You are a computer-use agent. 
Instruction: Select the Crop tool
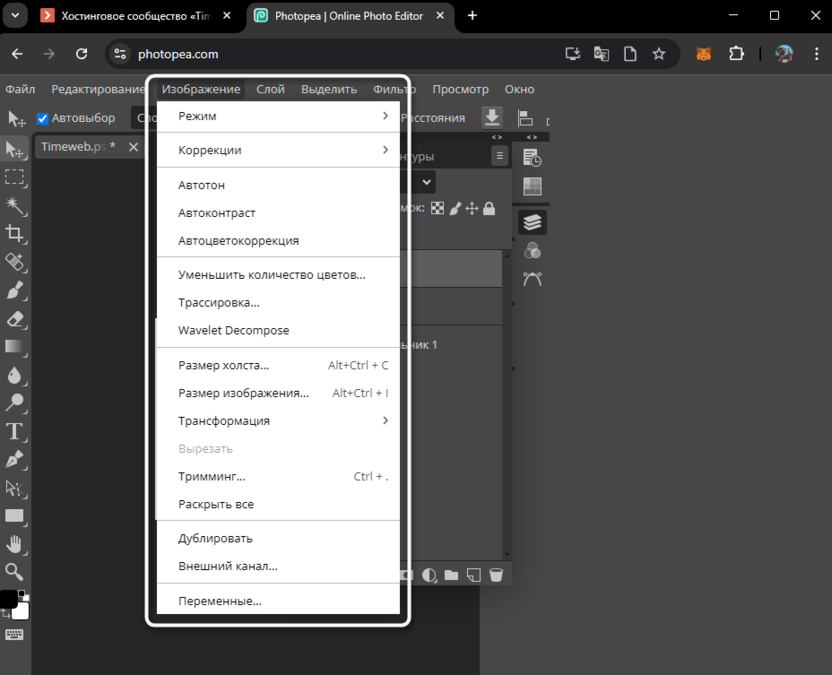pos(15,234)
